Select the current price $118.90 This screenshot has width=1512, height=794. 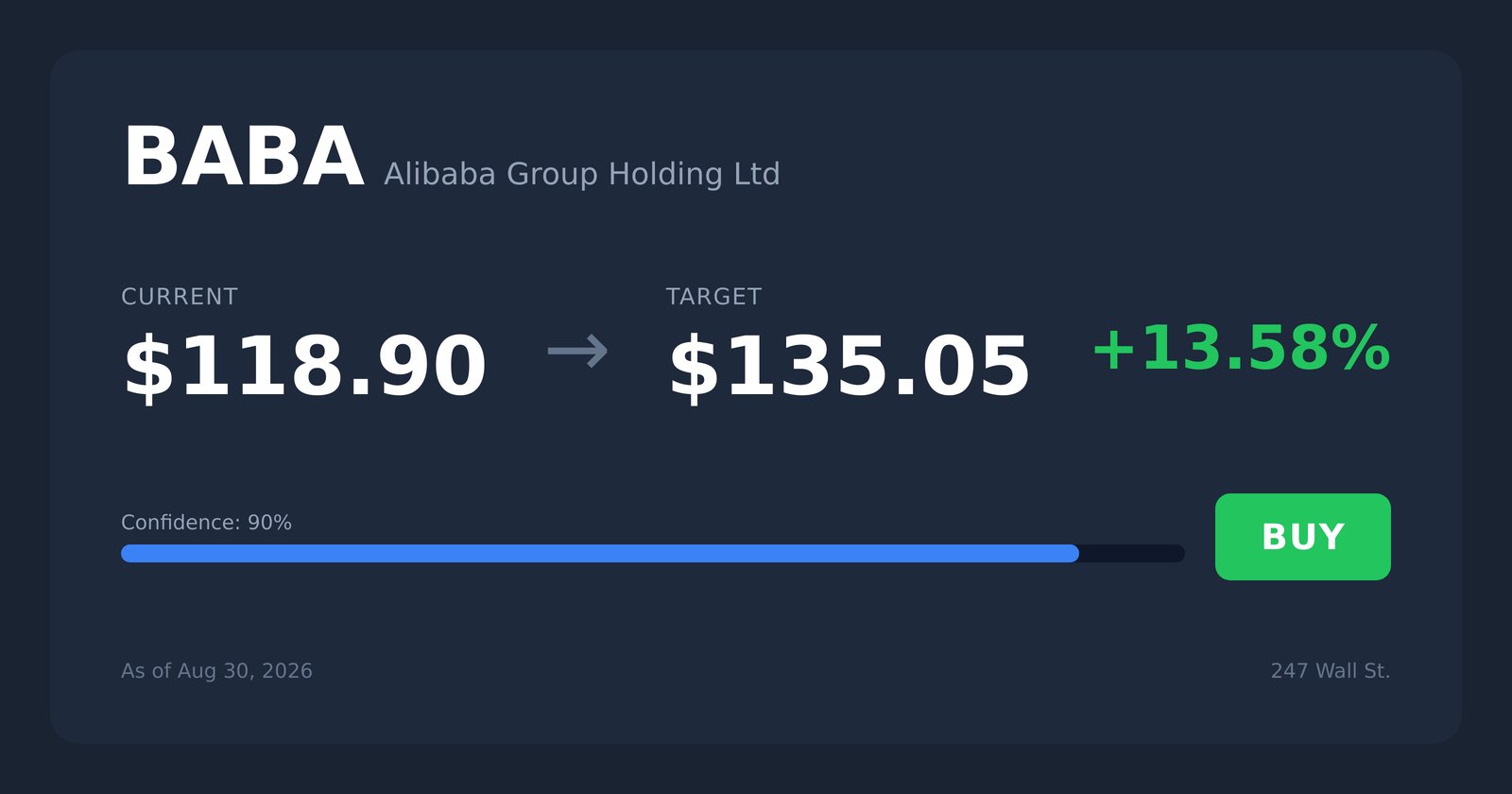click(304, 367)
